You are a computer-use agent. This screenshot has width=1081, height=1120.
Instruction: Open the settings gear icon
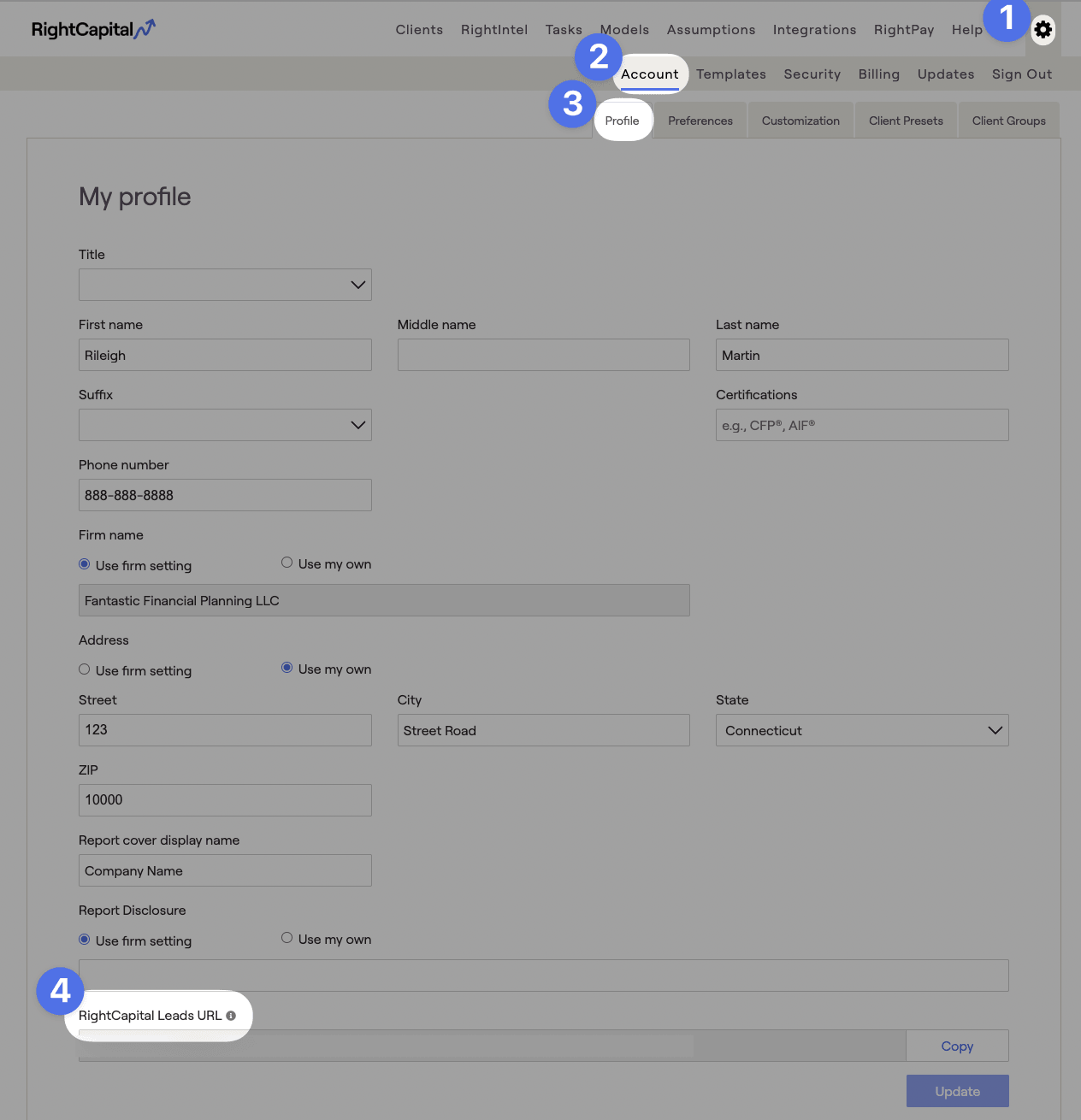coord(1043,30)
